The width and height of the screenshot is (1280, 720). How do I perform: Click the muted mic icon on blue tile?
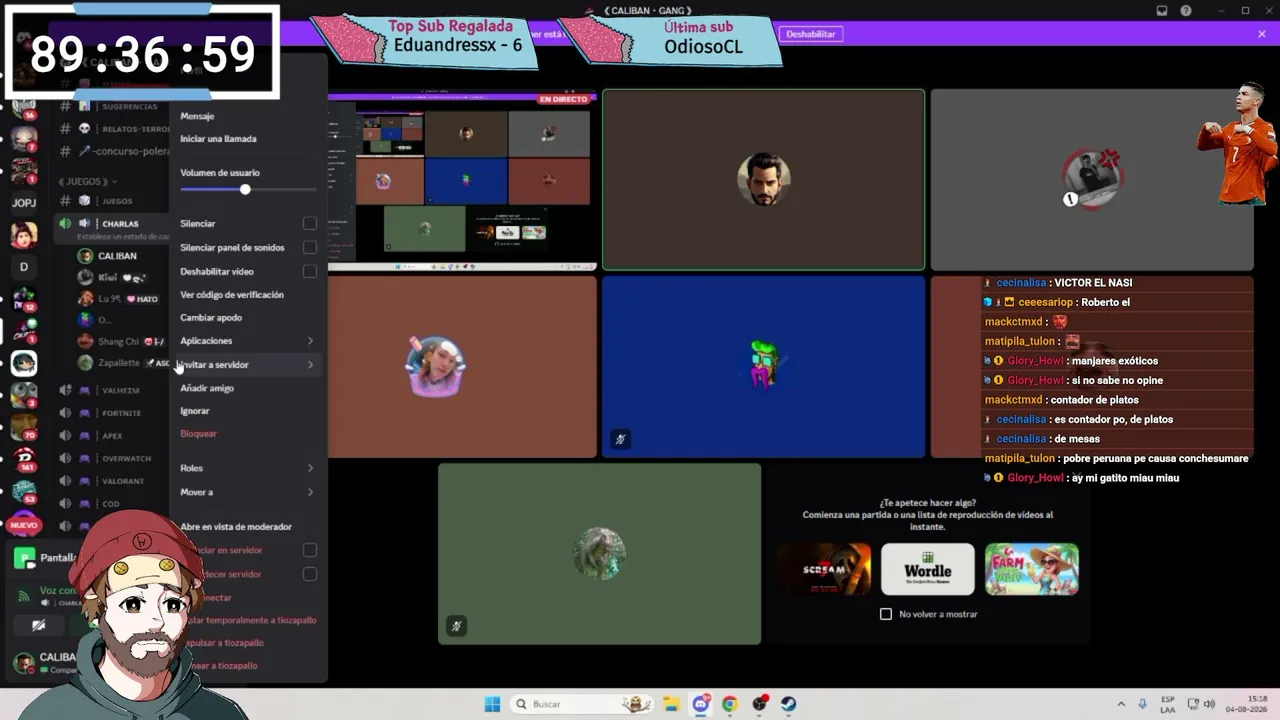tap(621, 439)
